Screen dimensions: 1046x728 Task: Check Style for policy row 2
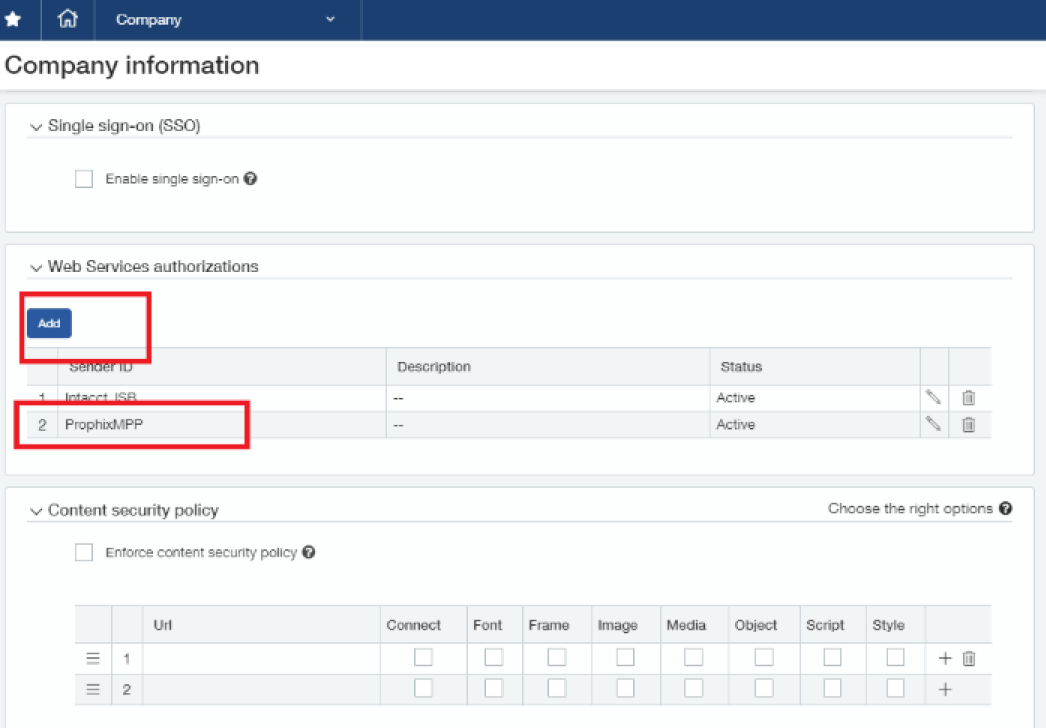pos(895,688)
